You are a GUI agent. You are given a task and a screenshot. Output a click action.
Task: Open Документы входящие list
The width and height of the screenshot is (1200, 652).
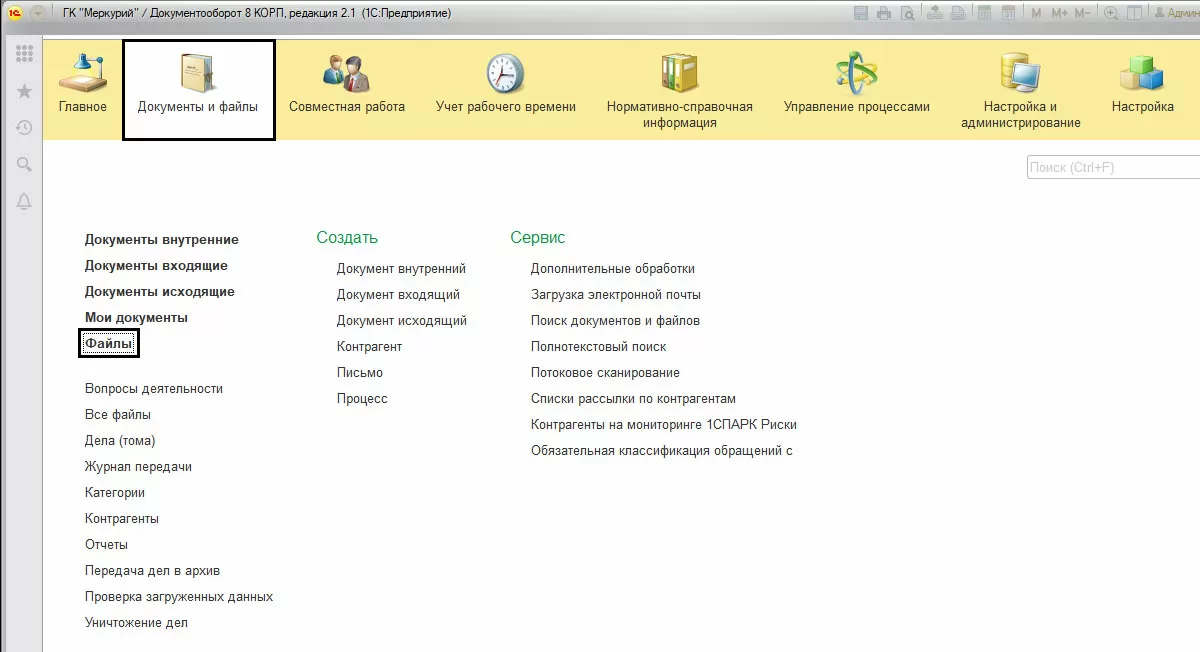156,266
